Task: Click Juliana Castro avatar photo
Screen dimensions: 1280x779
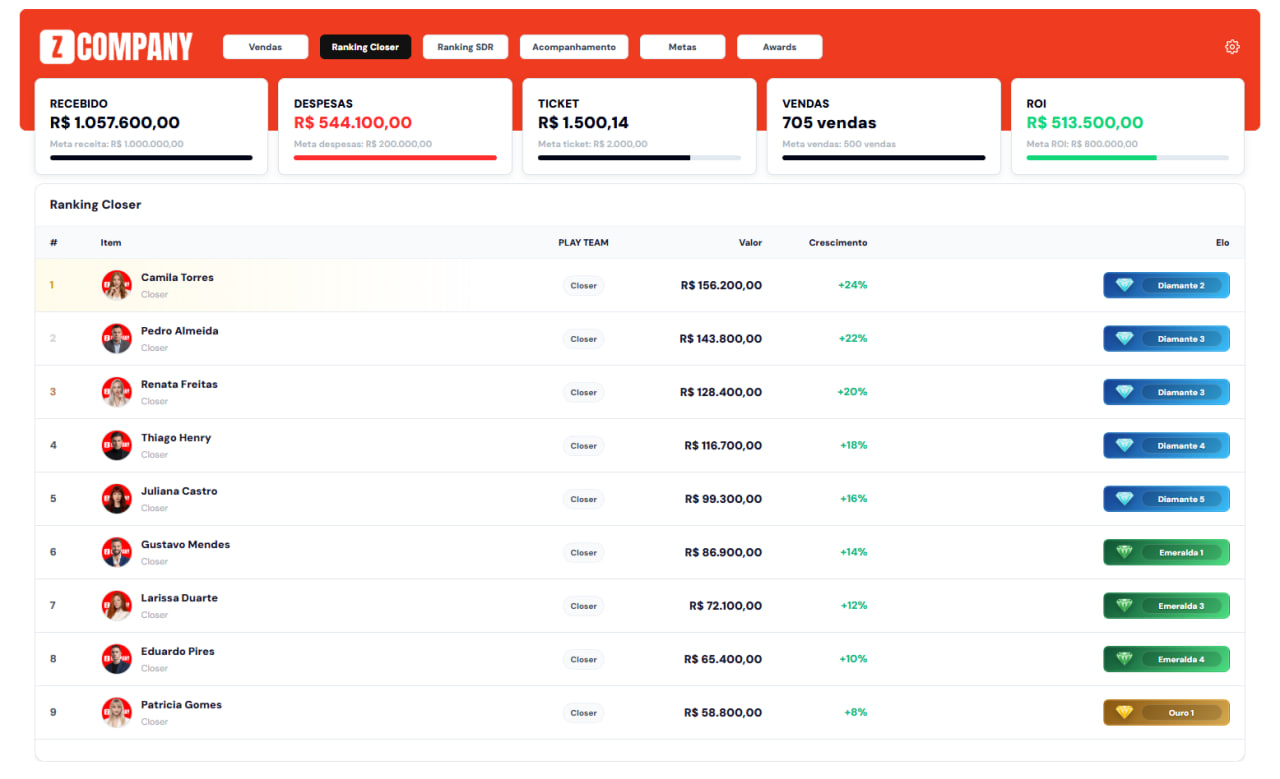Action: pyautogui.click(x=116, y=498)
